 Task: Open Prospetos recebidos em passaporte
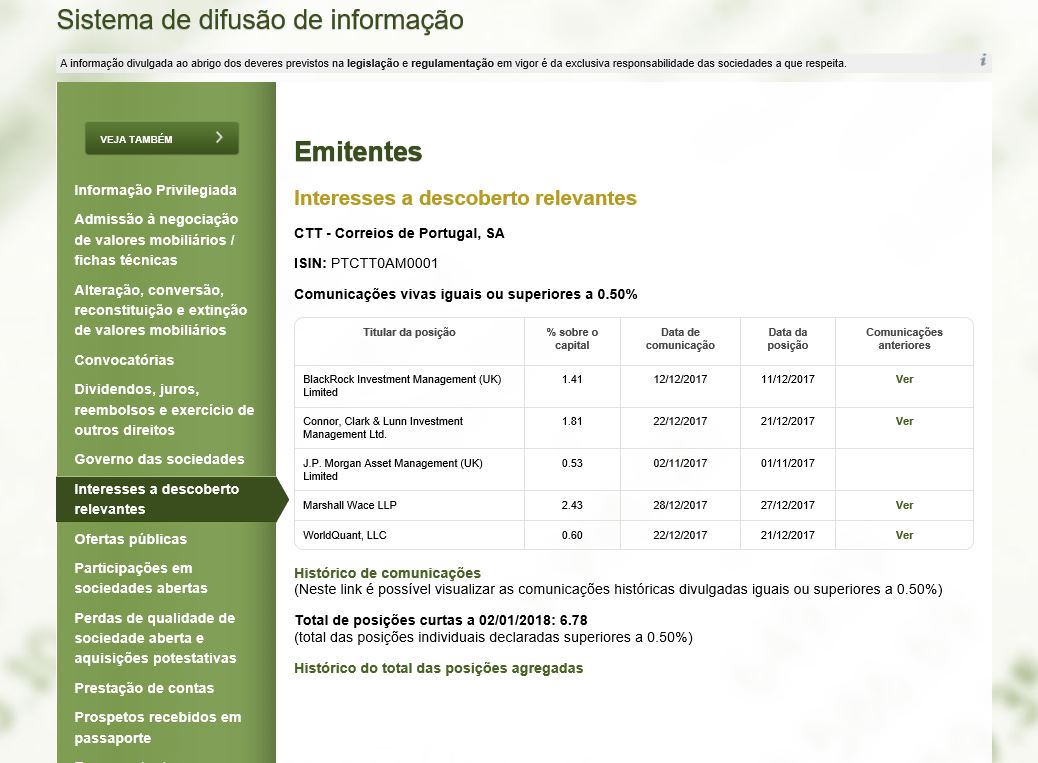(158, 727)
